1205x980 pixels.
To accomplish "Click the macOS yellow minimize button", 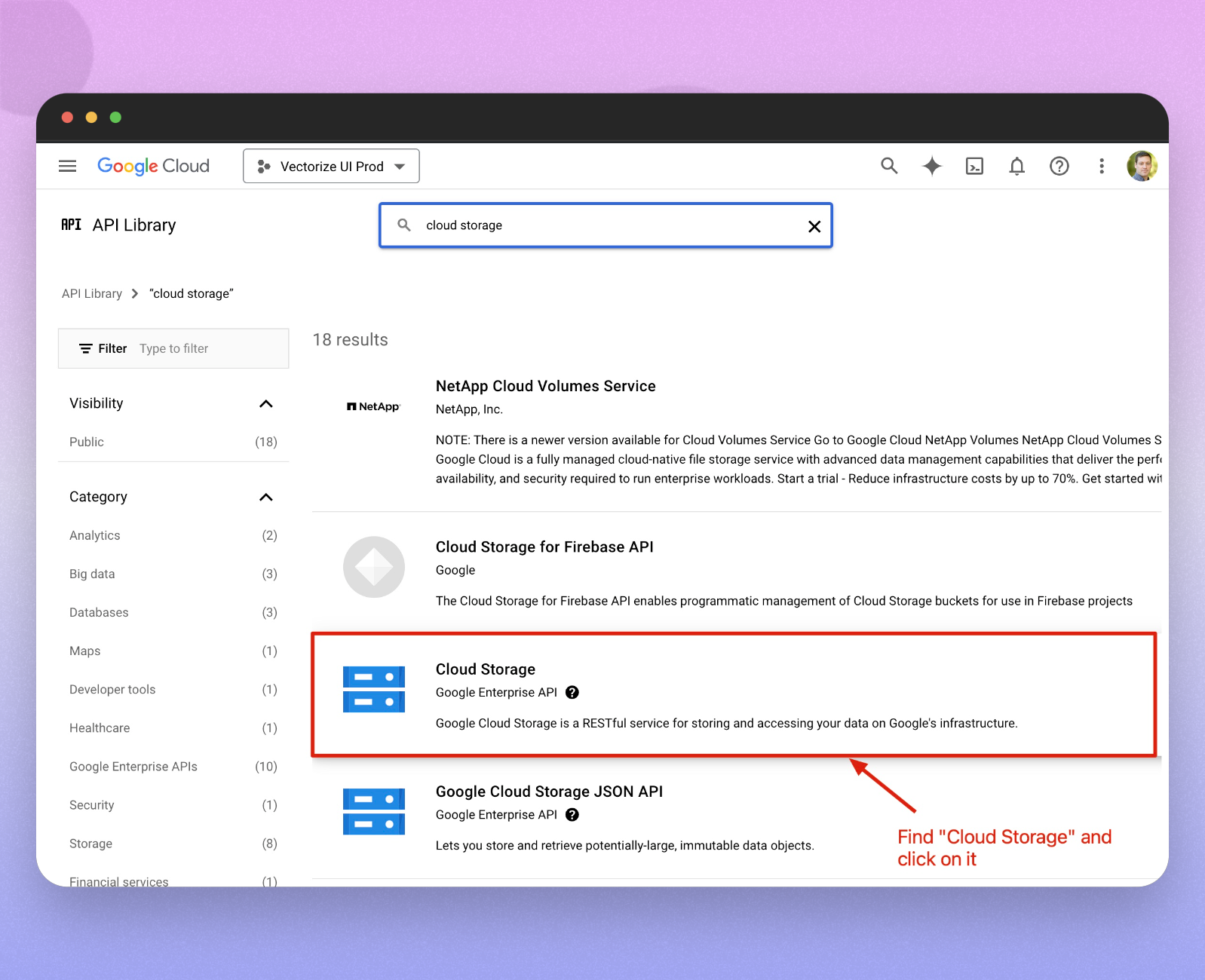I will pyautogui.click(x=91, y=117).
